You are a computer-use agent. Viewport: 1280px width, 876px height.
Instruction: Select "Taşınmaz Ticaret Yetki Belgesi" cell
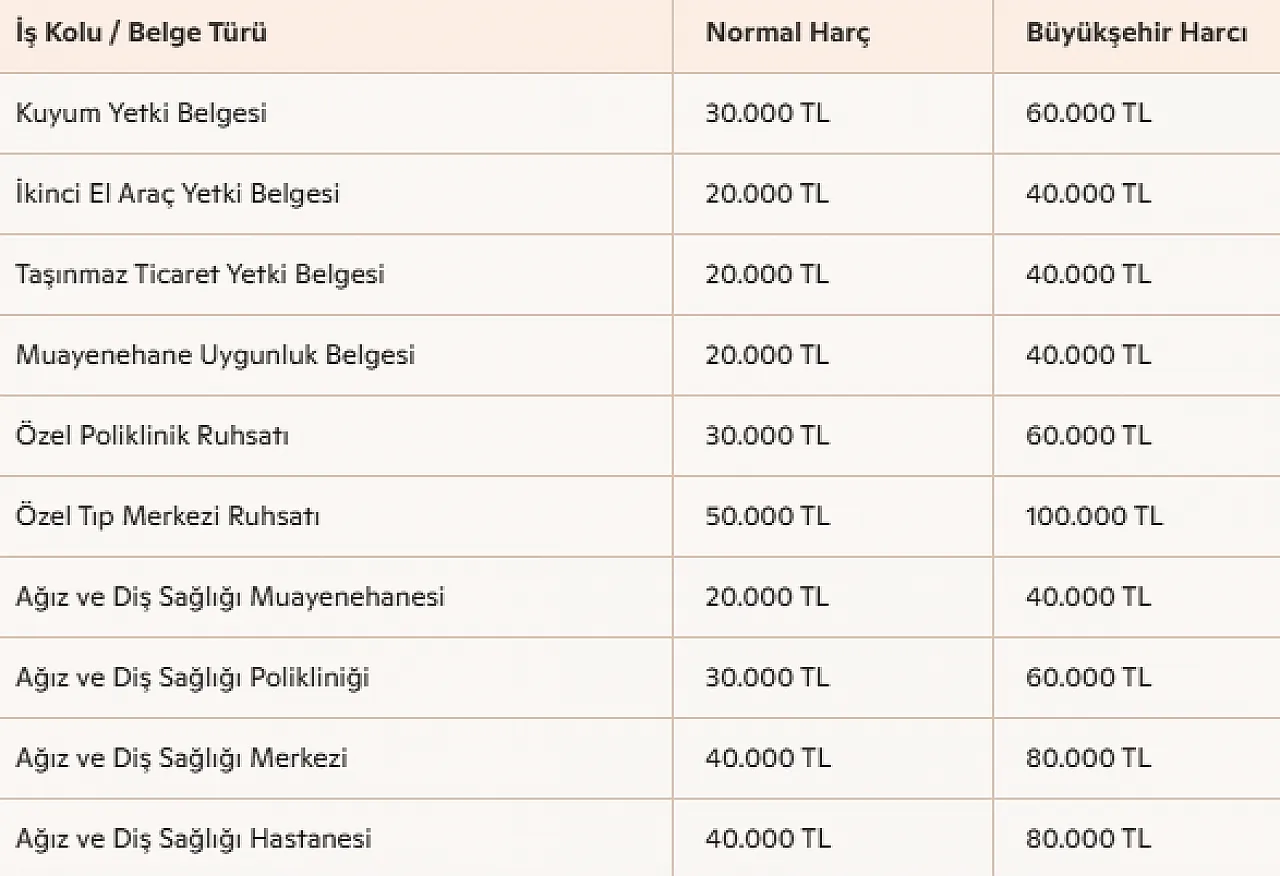point(200,274)
